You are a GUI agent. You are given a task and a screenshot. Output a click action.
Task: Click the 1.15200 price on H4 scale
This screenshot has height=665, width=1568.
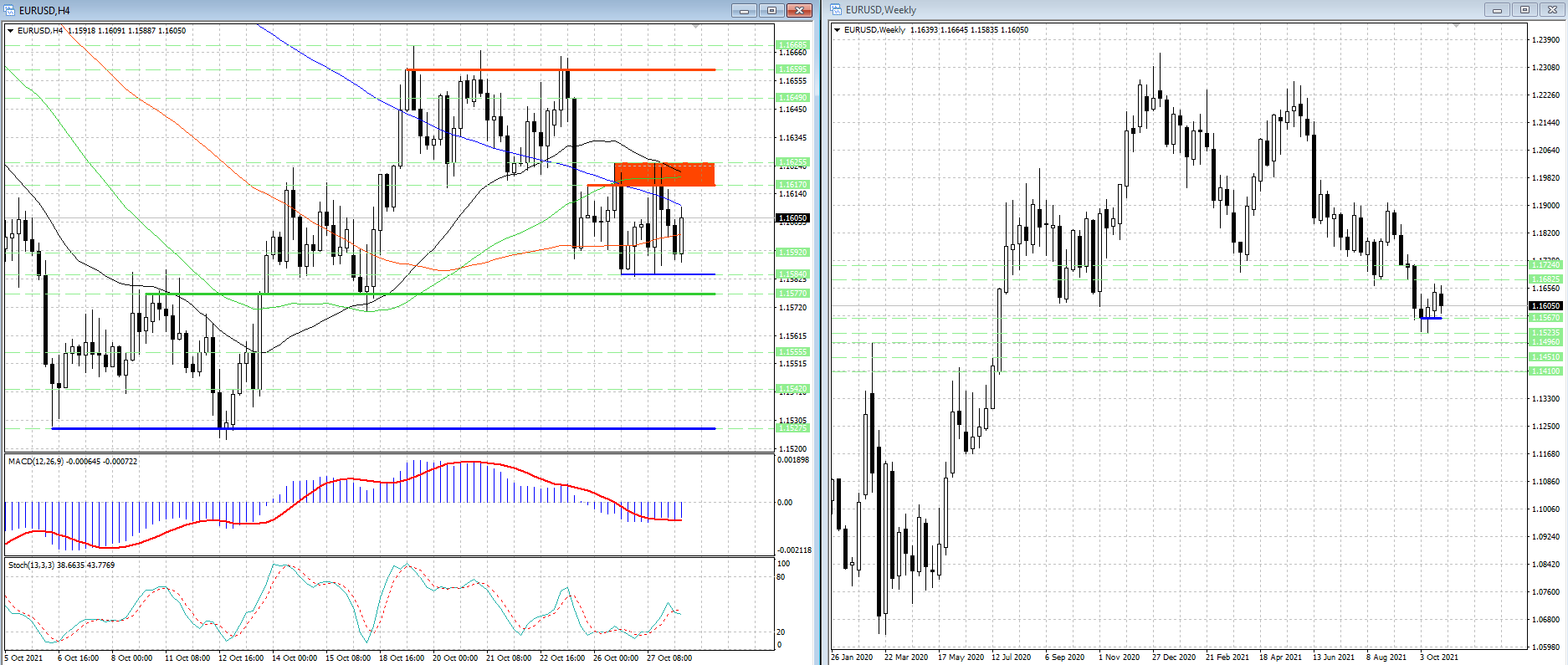tap(792, 449)
